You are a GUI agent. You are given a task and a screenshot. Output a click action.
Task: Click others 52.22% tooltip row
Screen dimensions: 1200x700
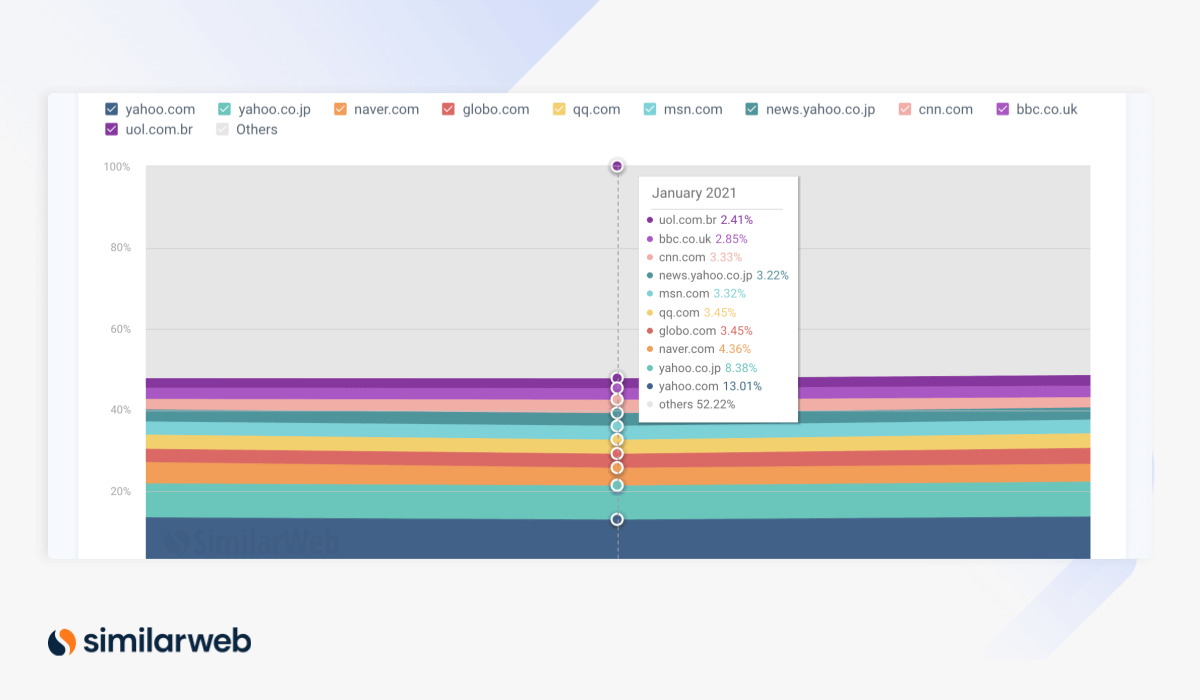coord(690,404)
